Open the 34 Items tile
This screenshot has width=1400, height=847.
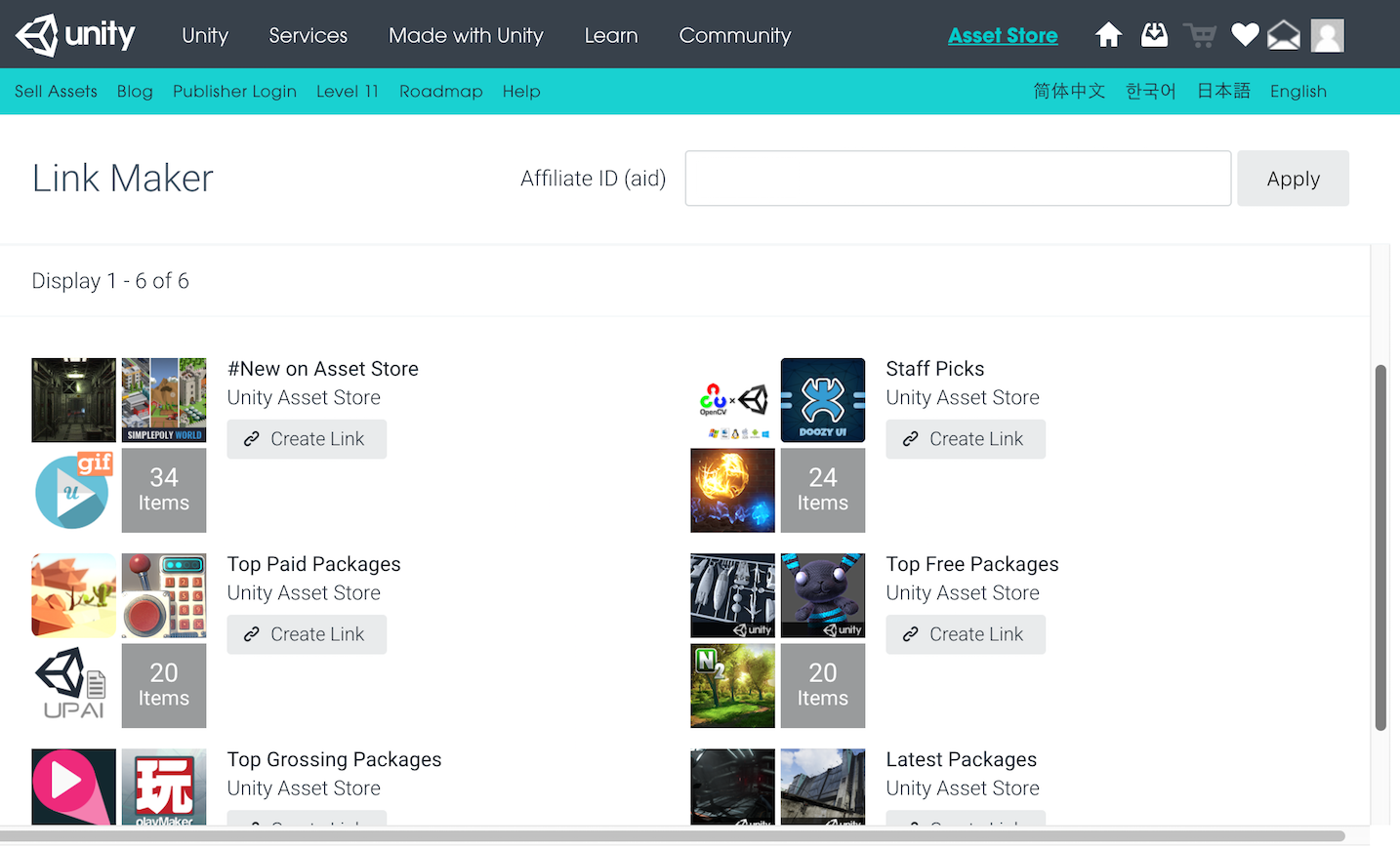(164, 490)
